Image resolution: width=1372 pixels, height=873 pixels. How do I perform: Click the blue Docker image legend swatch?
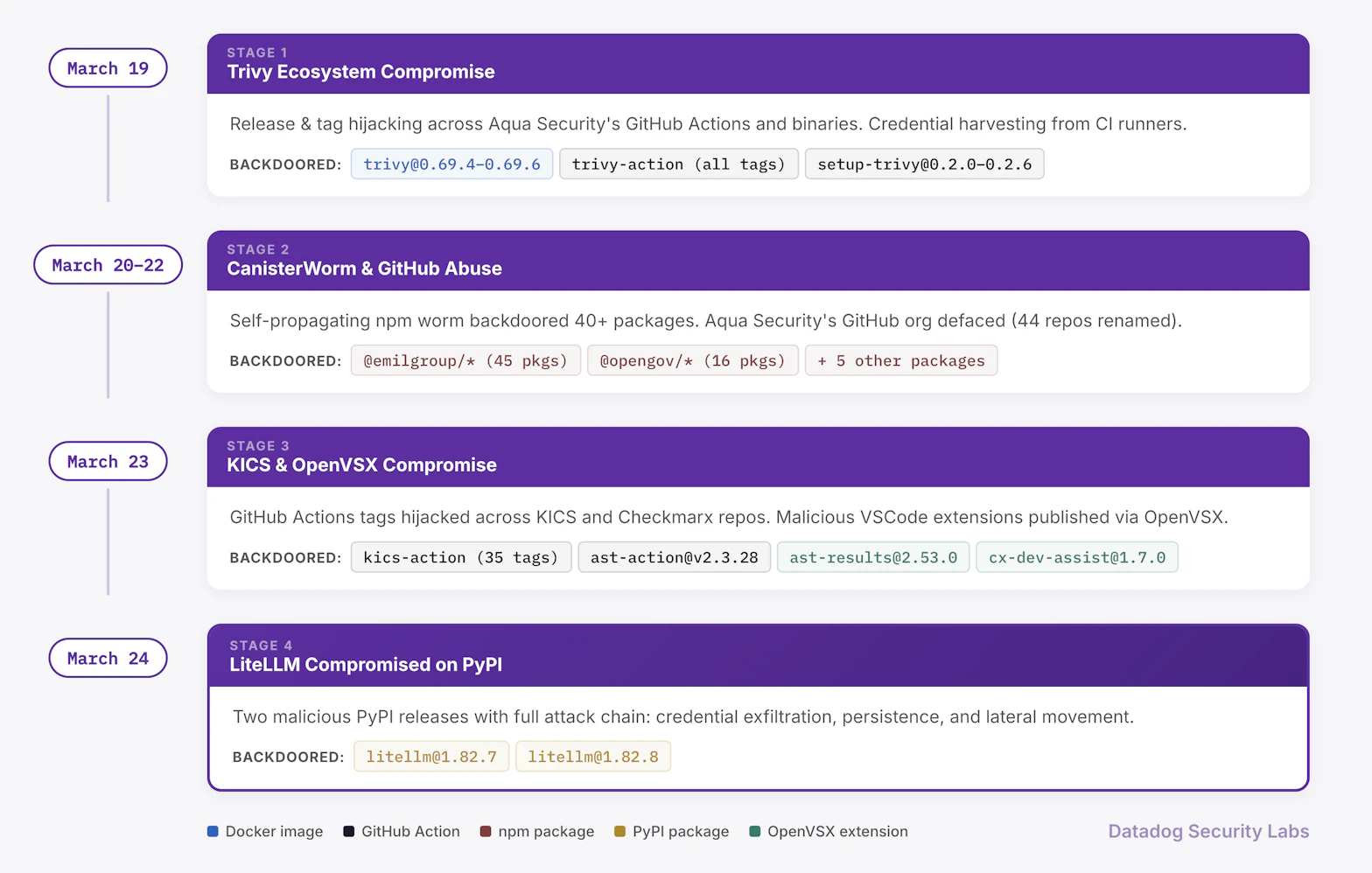click(x=213, y=831)
